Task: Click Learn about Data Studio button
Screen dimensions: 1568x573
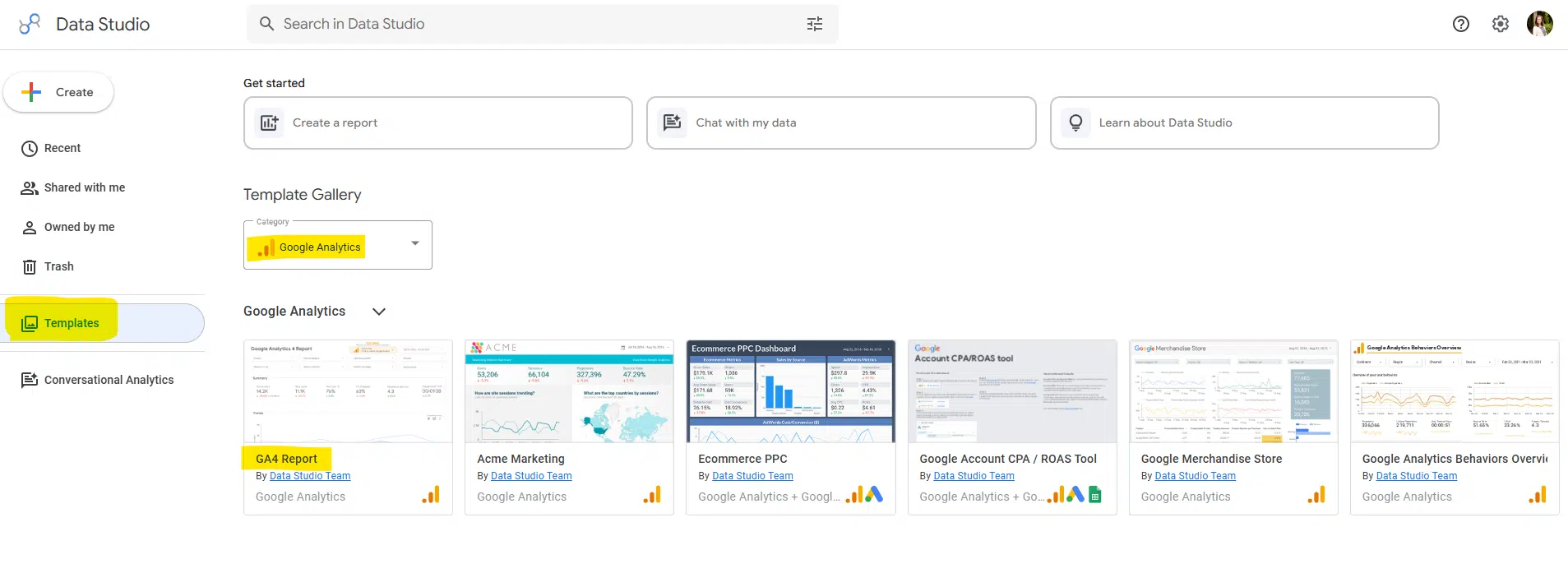Action: point(1245,122)
